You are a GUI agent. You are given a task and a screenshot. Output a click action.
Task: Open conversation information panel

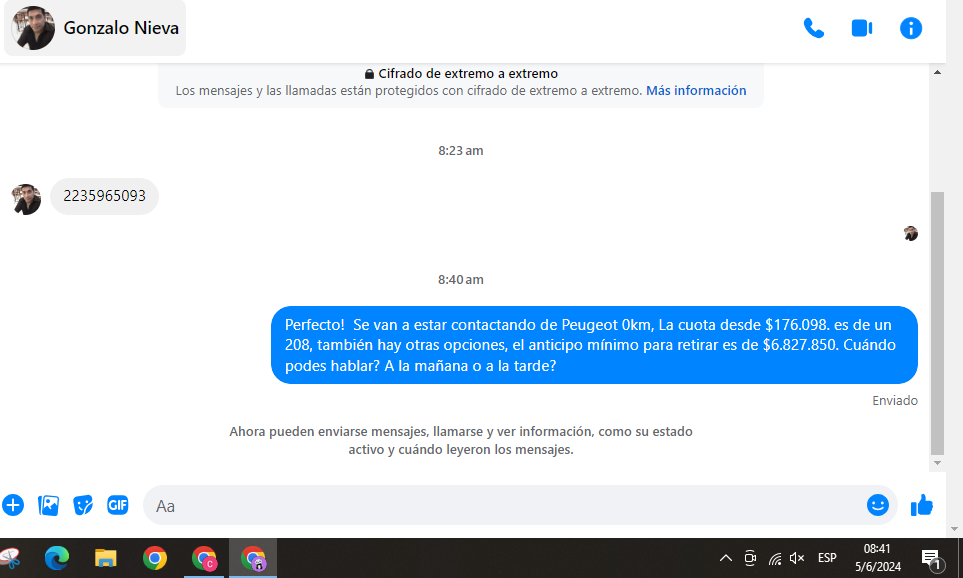pos(911,28)
